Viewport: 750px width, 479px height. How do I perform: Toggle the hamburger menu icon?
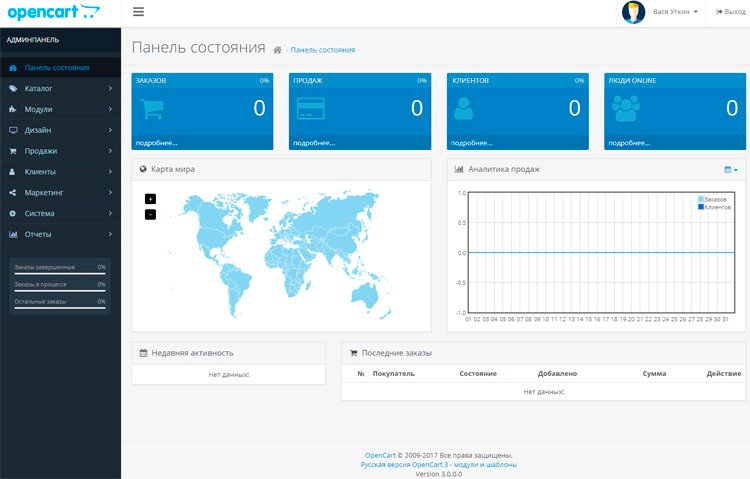click(138, 12)
